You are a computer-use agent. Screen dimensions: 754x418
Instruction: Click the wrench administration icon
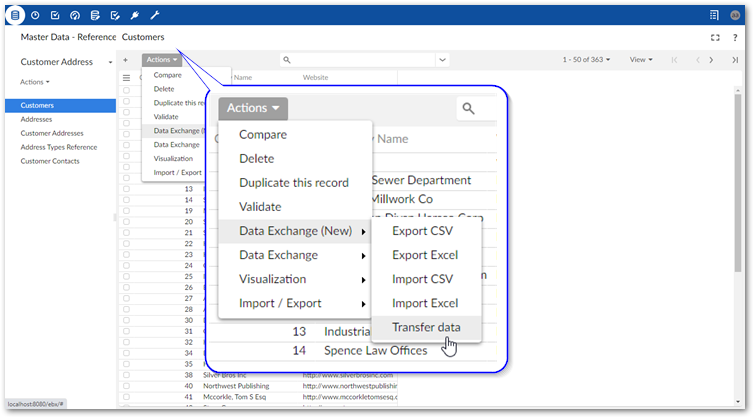point(154,15)
